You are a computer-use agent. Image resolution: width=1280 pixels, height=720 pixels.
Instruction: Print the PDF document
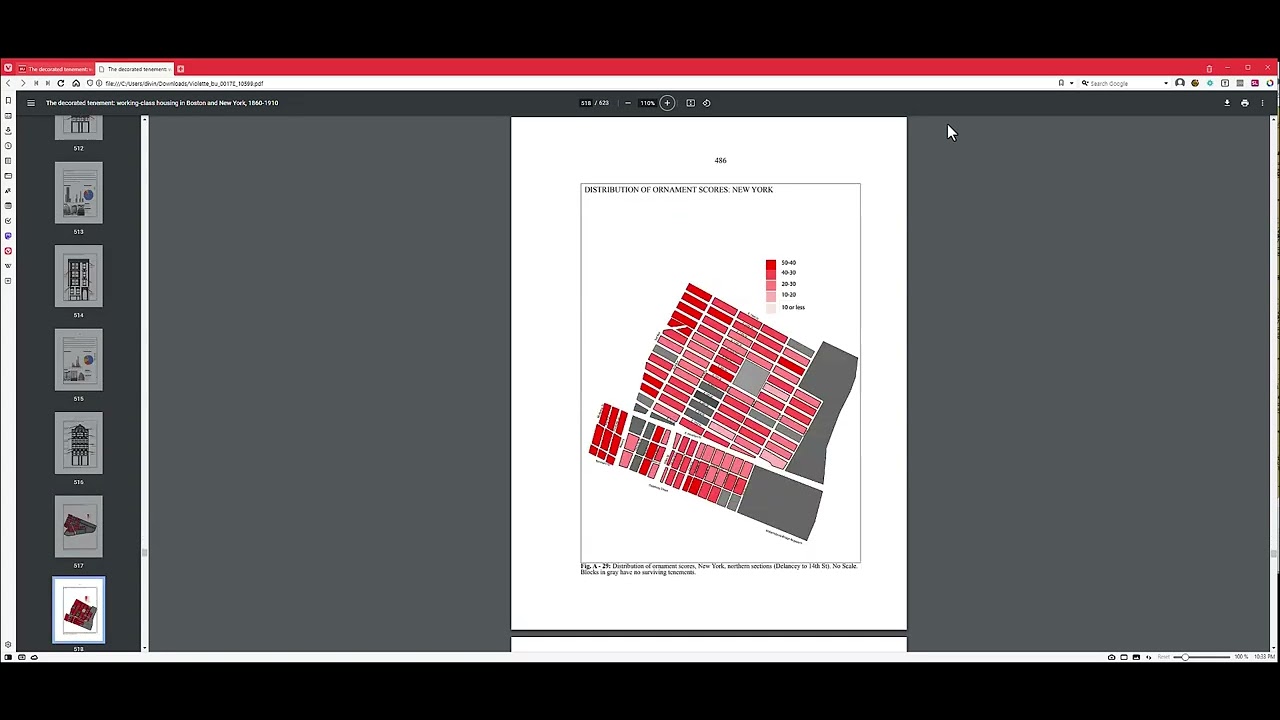click(1245, 103)
